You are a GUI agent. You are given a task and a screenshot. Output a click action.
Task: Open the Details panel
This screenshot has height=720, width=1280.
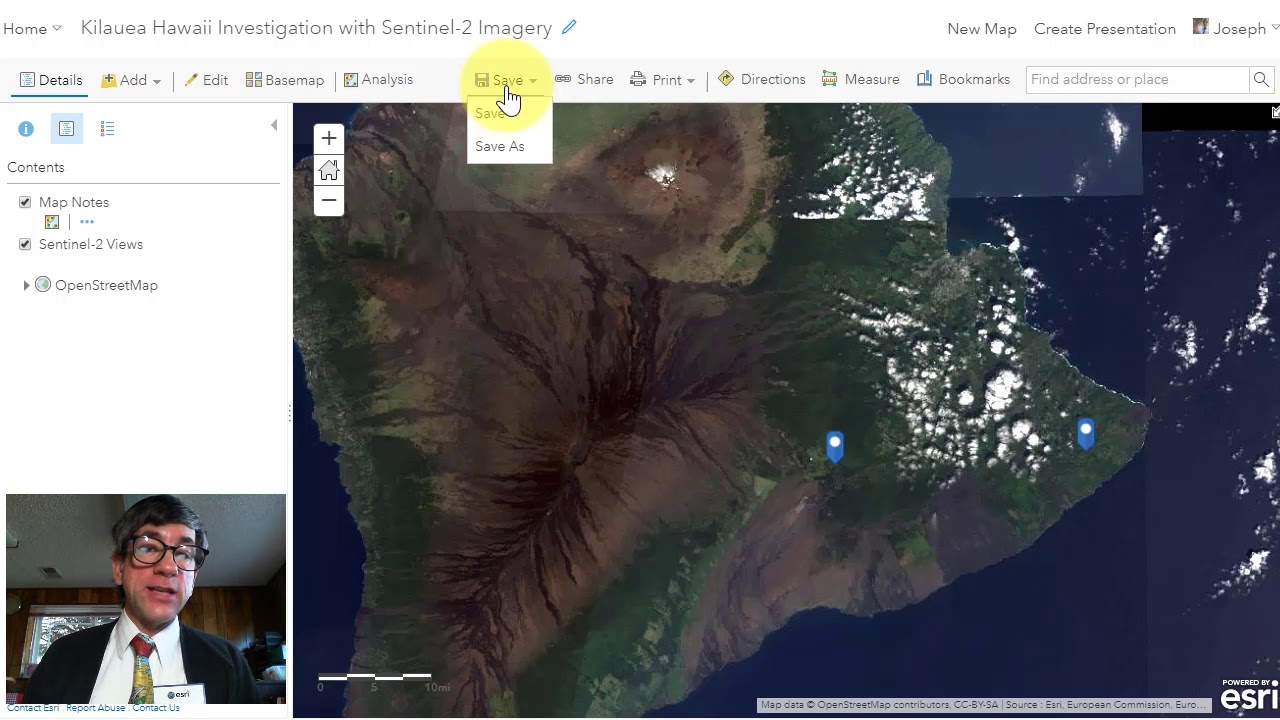point(51,80)
